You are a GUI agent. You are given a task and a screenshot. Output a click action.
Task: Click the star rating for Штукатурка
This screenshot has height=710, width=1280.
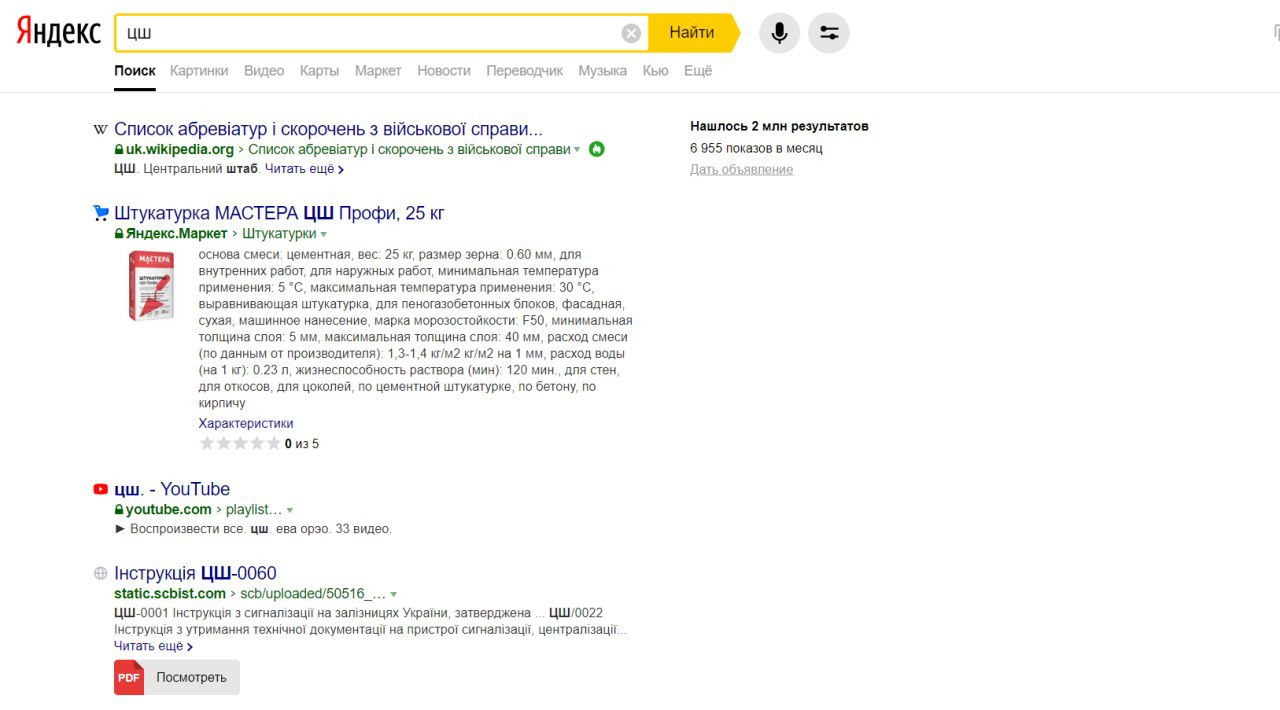240,443
